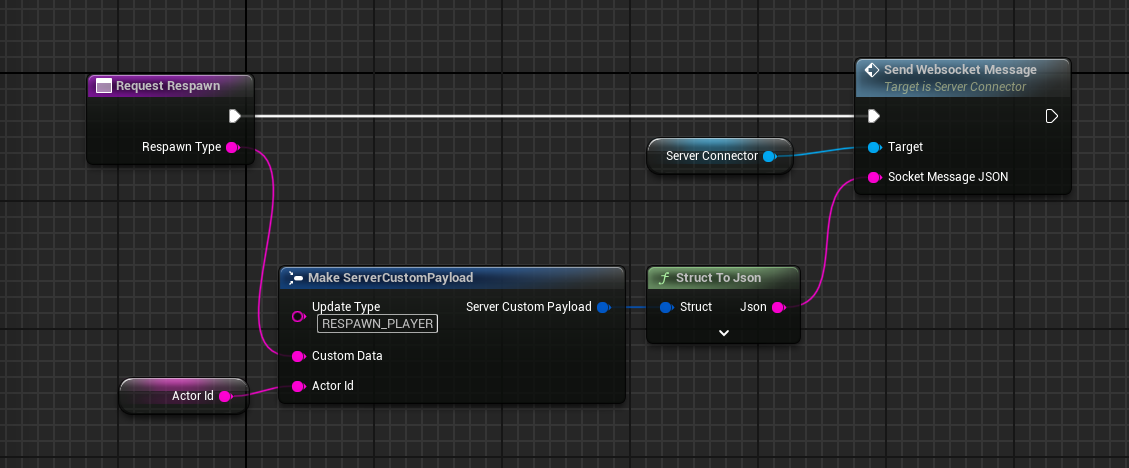Click the Socket Message JSON label
Screen dimensions: 1129x468
click(x=948, y=177)
